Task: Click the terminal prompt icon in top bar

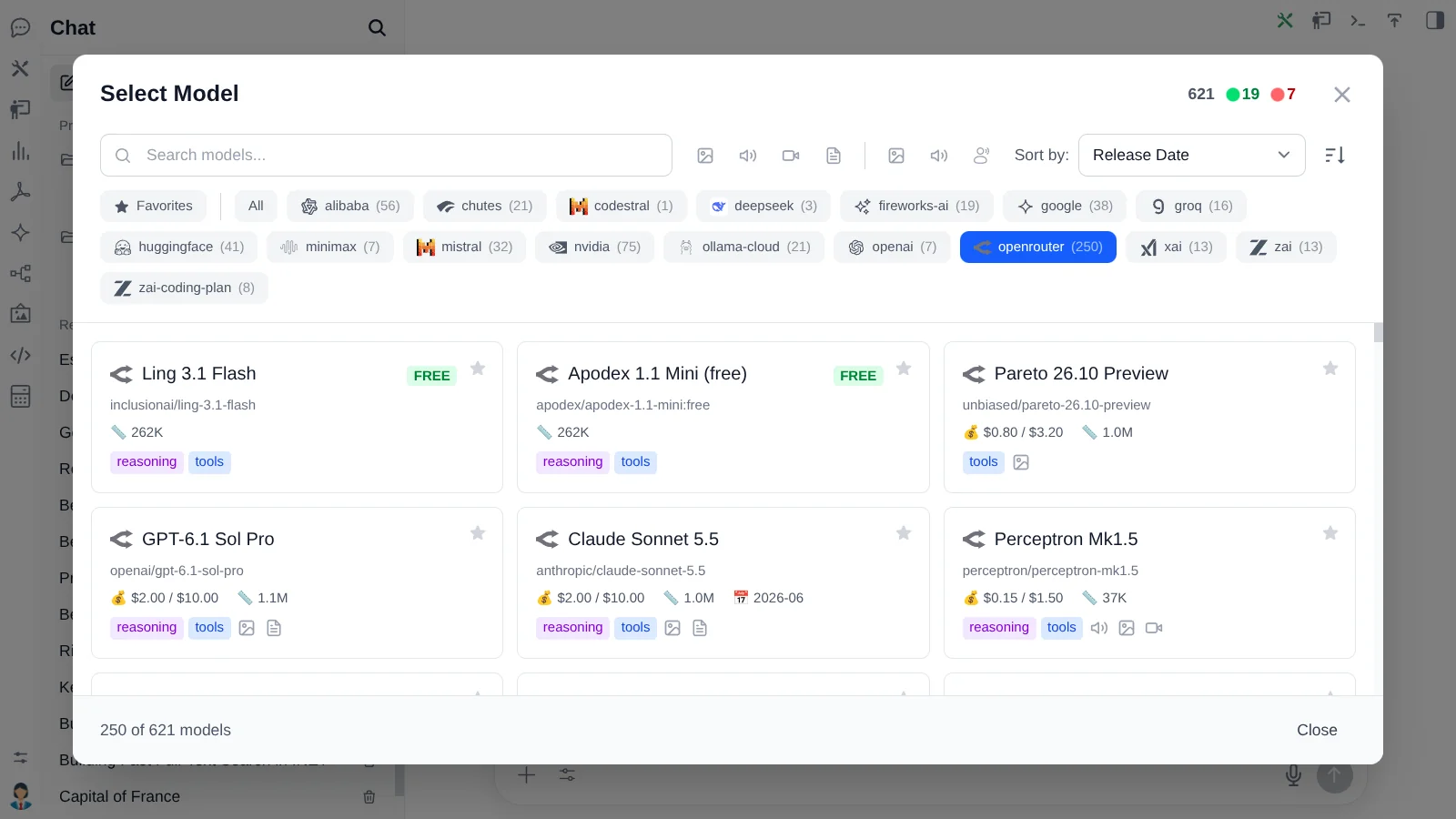Action: (1358, 20)
